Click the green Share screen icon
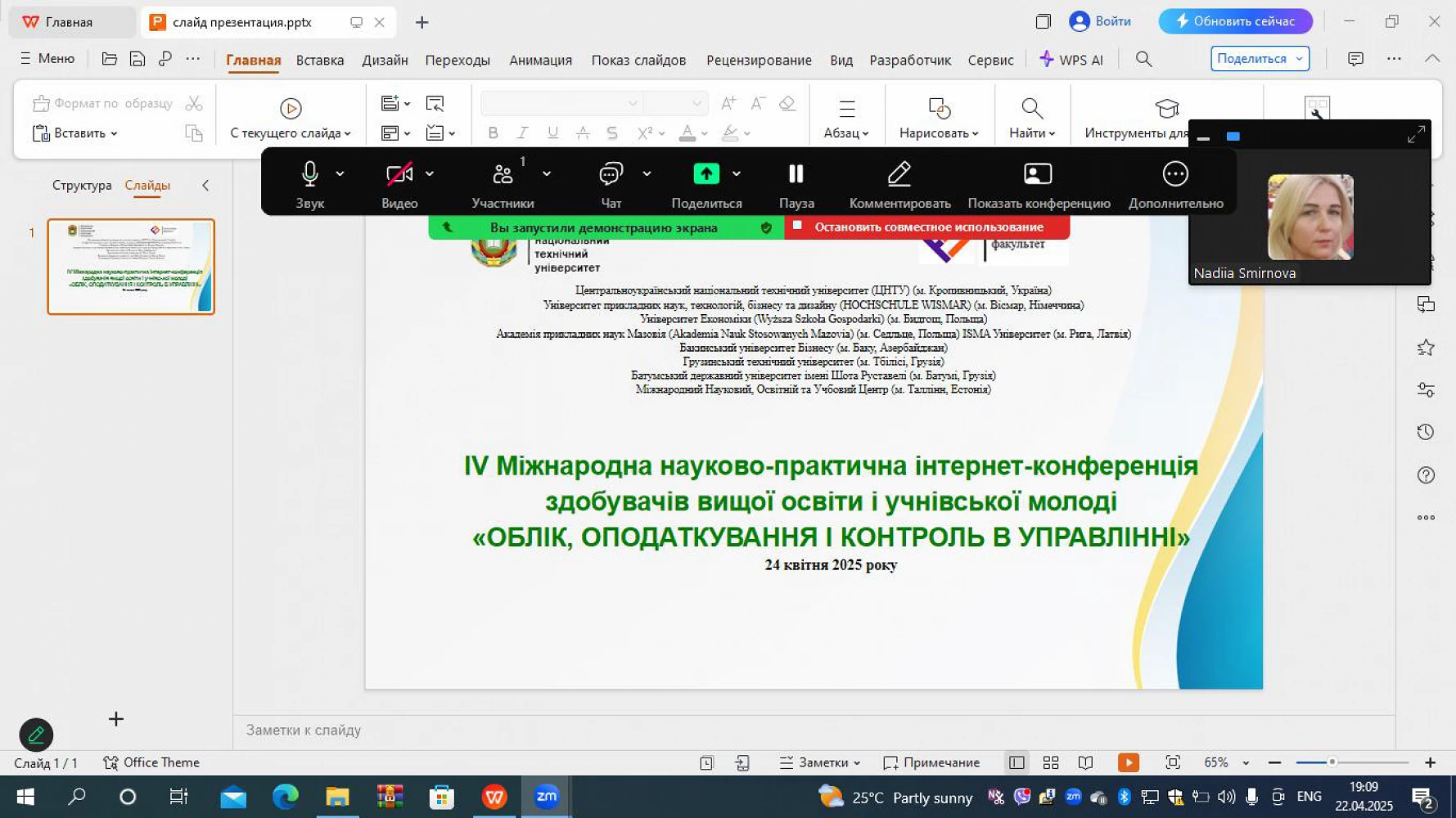This screenshot has width=1456, height=818. click(x=706, y=173)
